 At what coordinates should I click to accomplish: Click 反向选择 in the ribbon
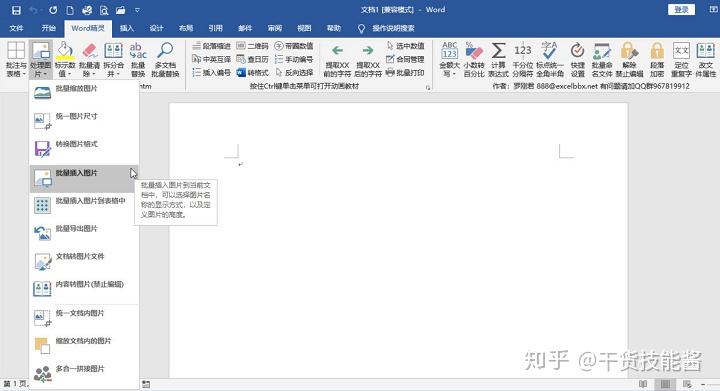pos(294,73)
